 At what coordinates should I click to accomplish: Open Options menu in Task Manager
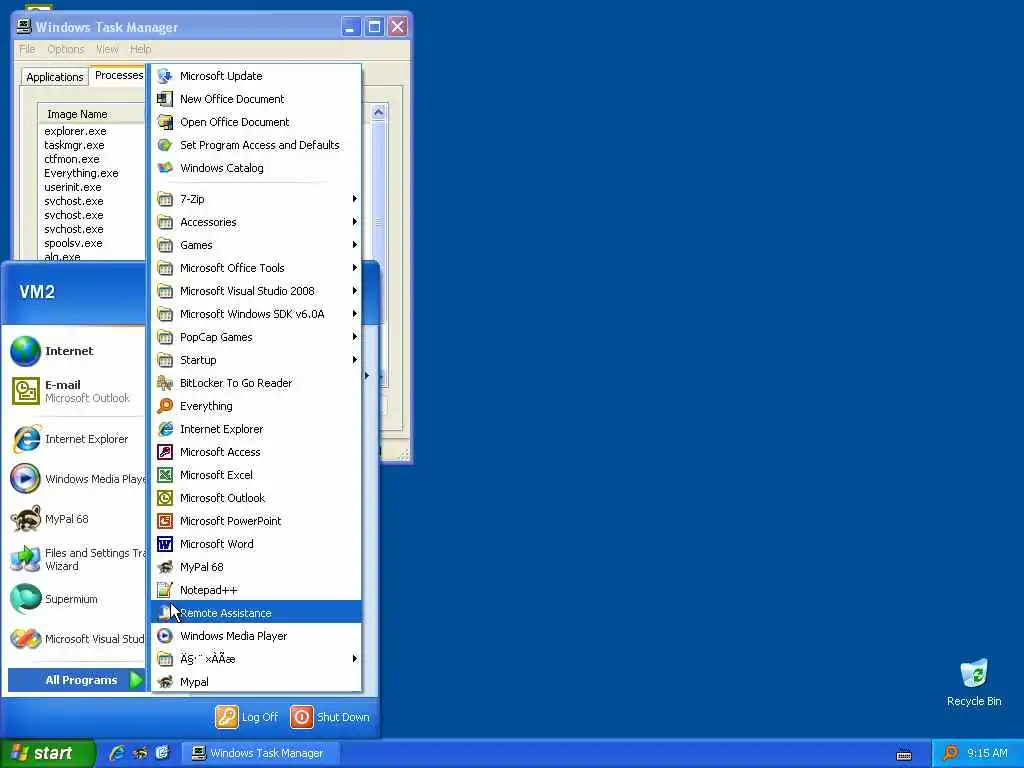click(65, 49)
